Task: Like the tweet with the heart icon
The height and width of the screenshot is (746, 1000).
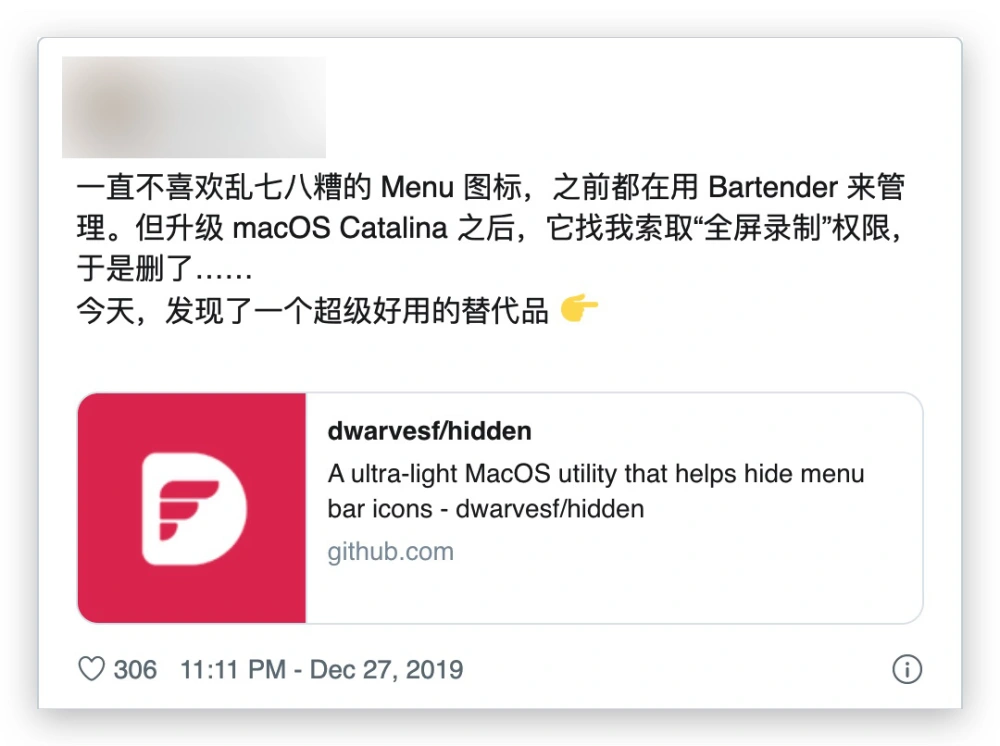Action: [x=91, y=669]
